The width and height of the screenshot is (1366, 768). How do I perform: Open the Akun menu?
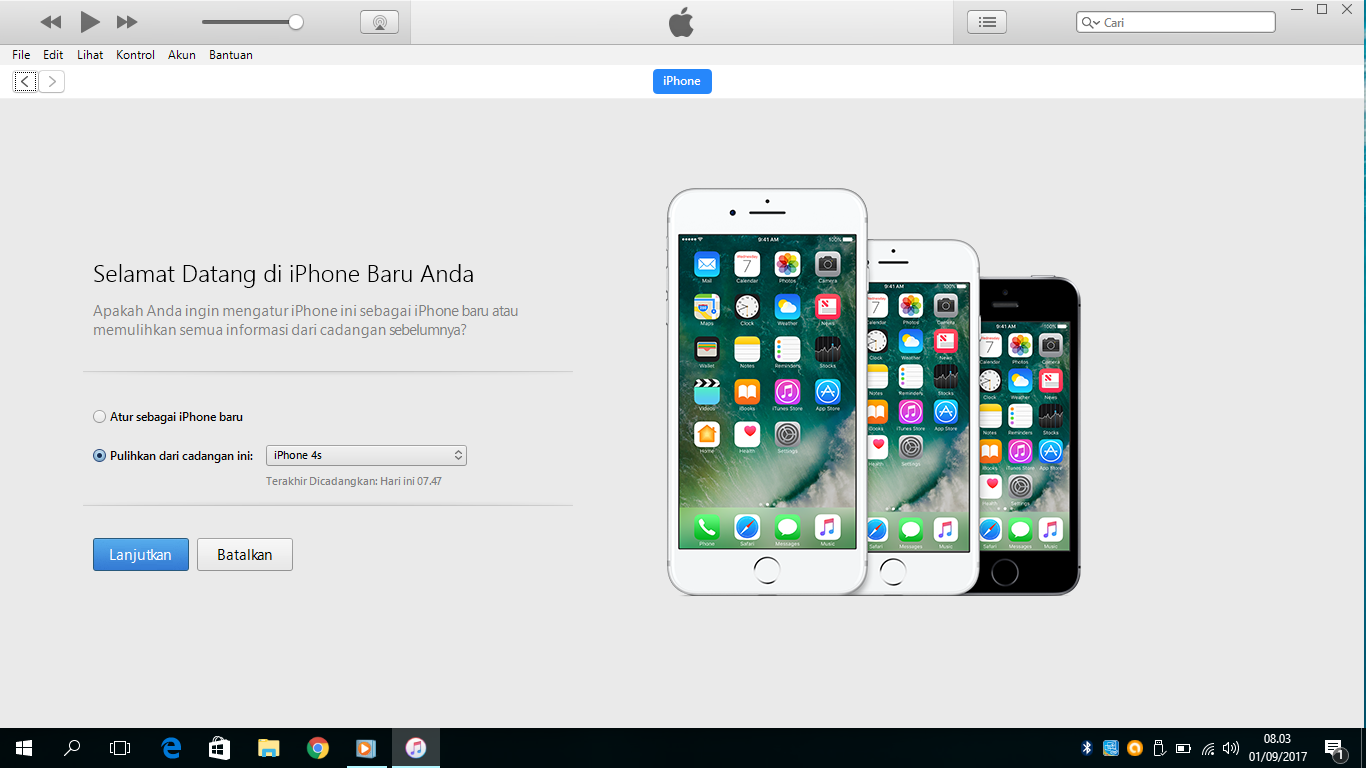[x=182, y=55]
